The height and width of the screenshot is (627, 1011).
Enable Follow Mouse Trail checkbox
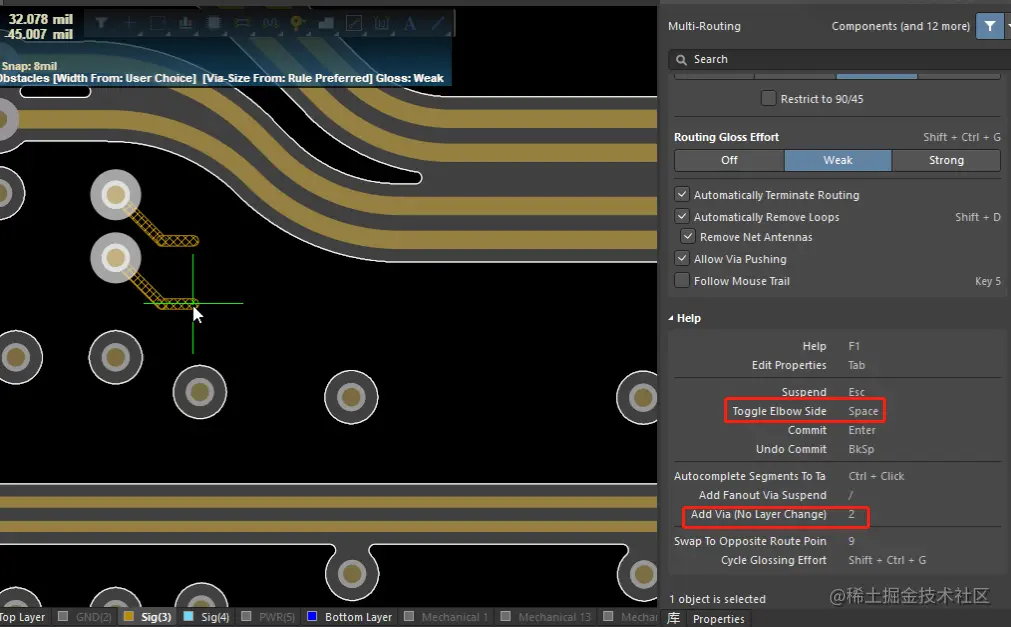[x=682, y=280]
